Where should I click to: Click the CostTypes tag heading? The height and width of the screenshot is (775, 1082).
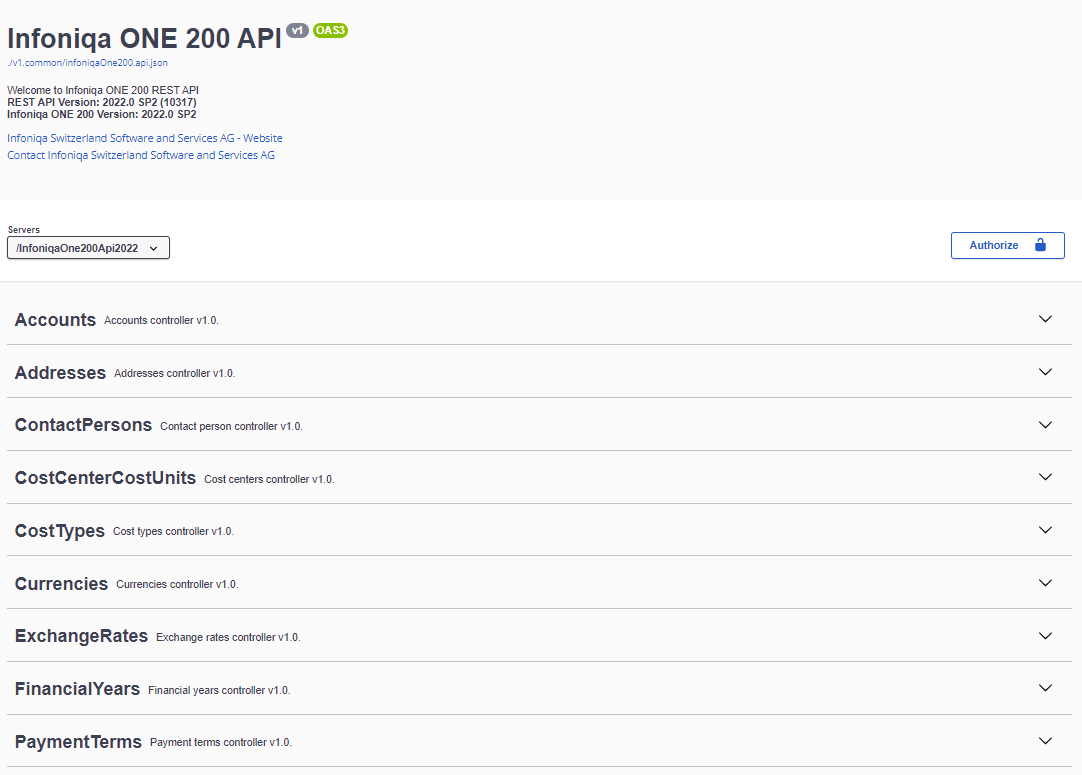[x=60, y=531]
